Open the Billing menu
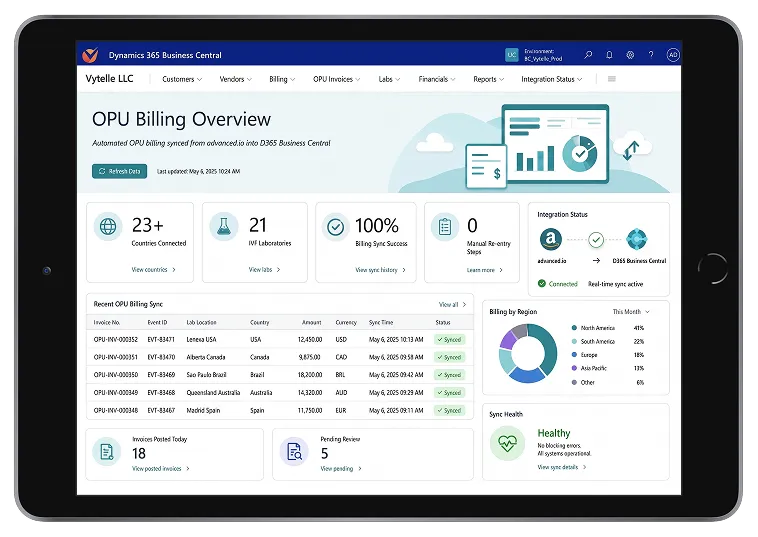Image resolution: width=758 pixels, height=537 pixels. click(282, 79)
